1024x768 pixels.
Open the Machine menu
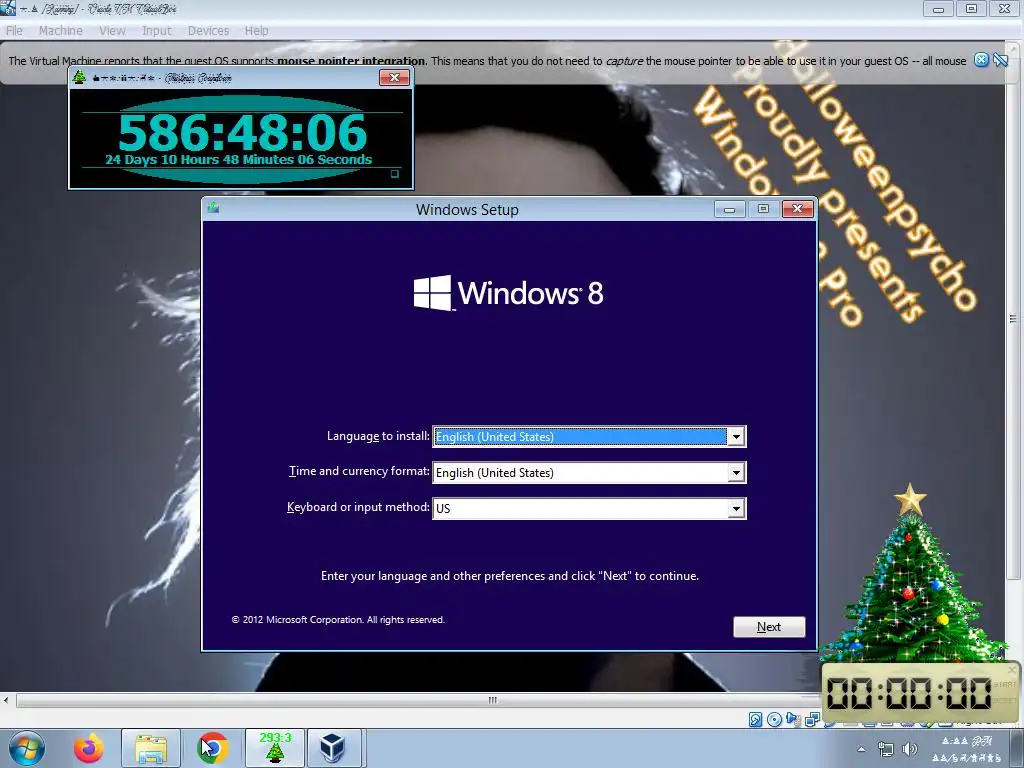pyautogui.click(x=61, y=31)
